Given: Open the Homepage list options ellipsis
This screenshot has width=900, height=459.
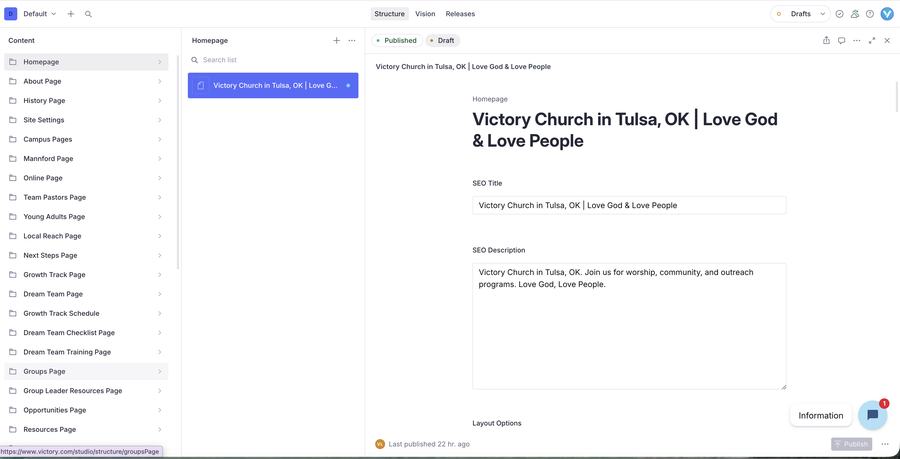Looking at the screenshot, I should [x=352, y=40].
